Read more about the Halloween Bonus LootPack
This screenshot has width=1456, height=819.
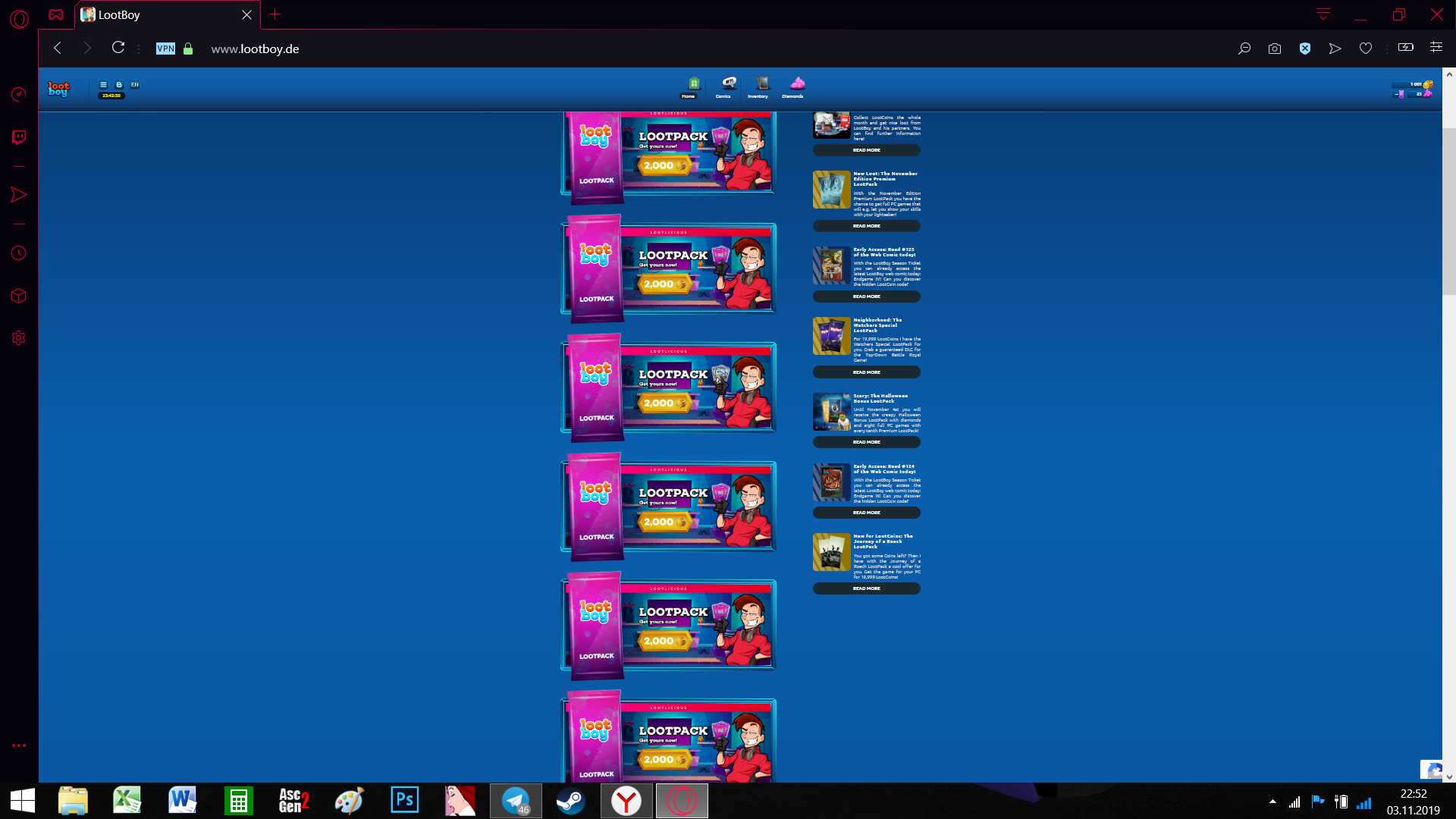(867, 442)
